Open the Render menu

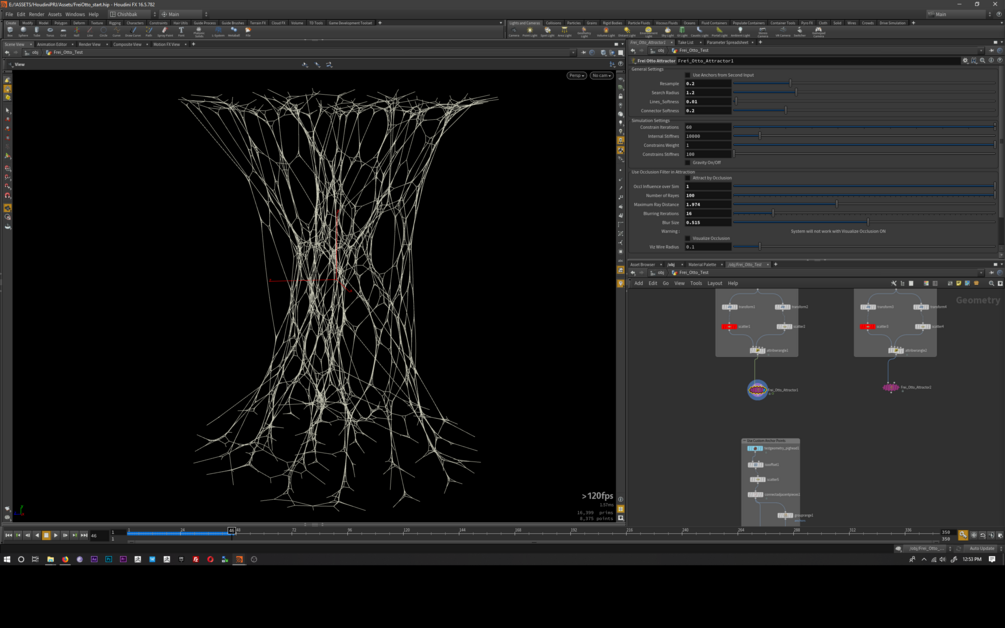click(36, 14)
